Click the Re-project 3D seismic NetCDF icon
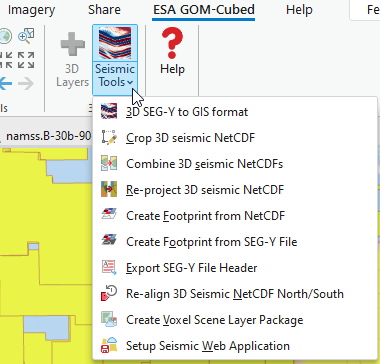This screenshot has width=380, height=364. [109, 189]
